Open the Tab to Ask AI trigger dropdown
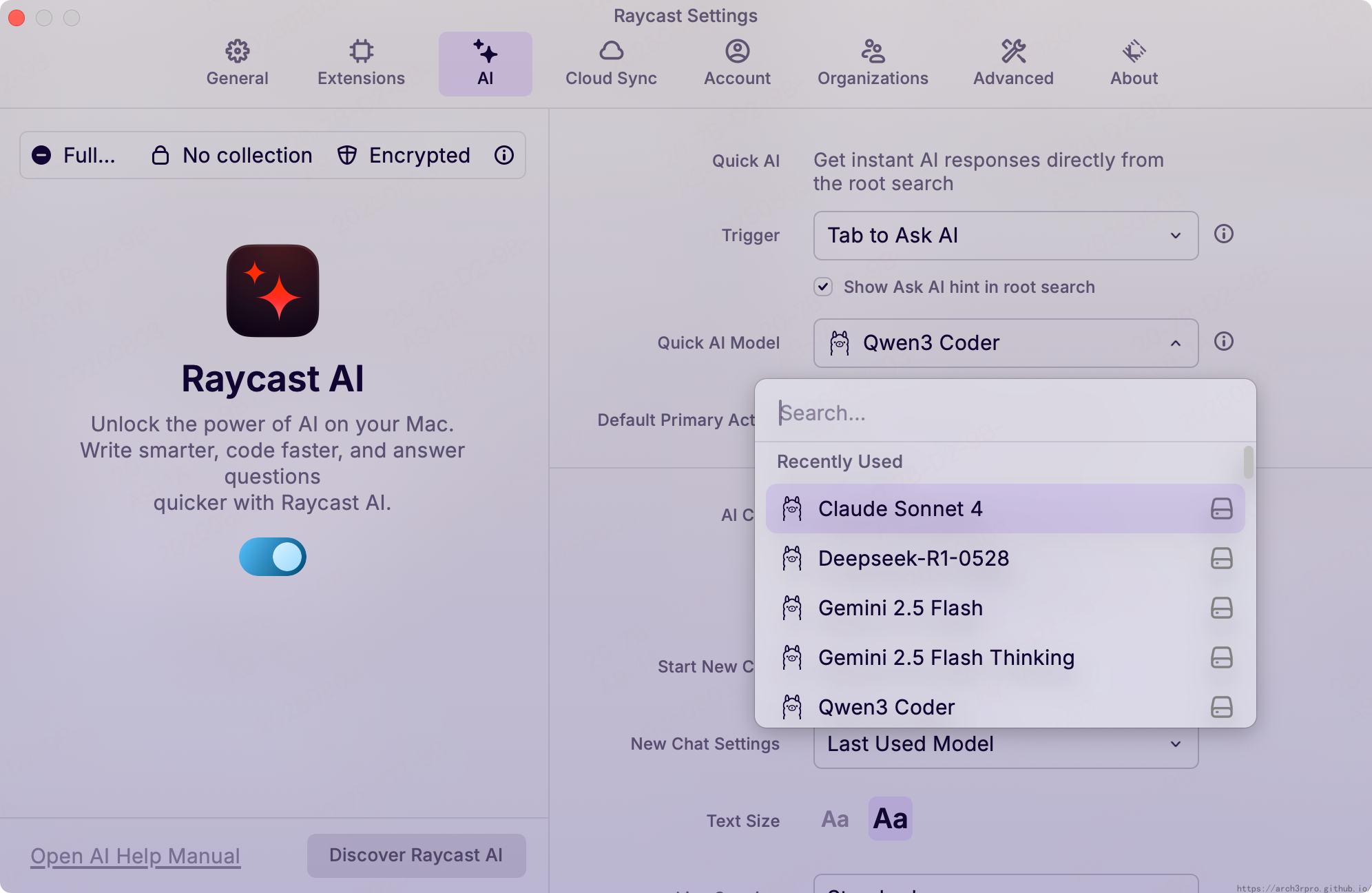Image resolution: width=1372 pixels, height=893 pixels. (x=1005, y=236)
